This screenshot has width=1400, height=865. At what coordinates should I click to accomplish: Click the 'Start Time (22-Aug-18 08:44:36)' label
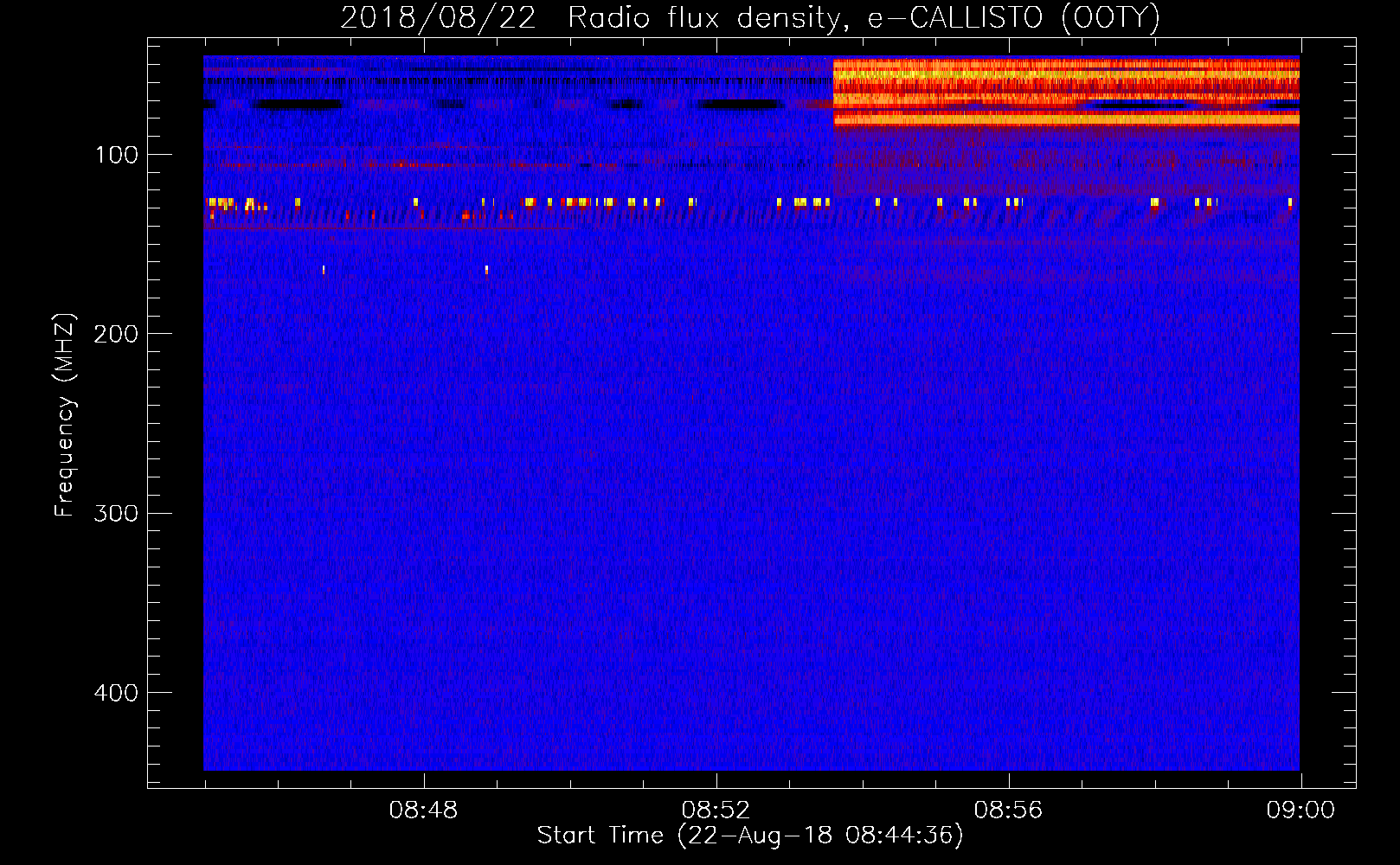tap(749, 836)
